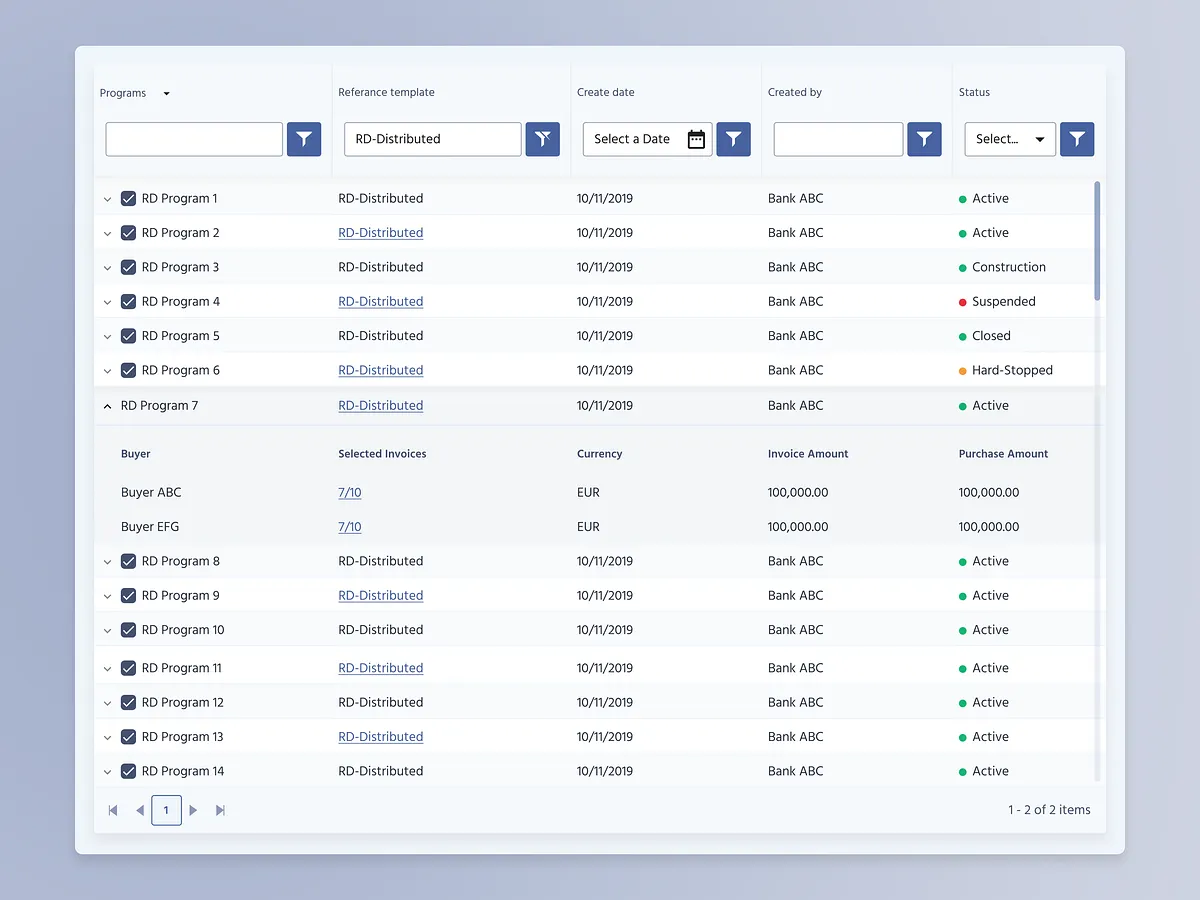The height and width of the screenshot is (900, 1200).
Task: Go to the last page arrow
Action: [220, 810]
